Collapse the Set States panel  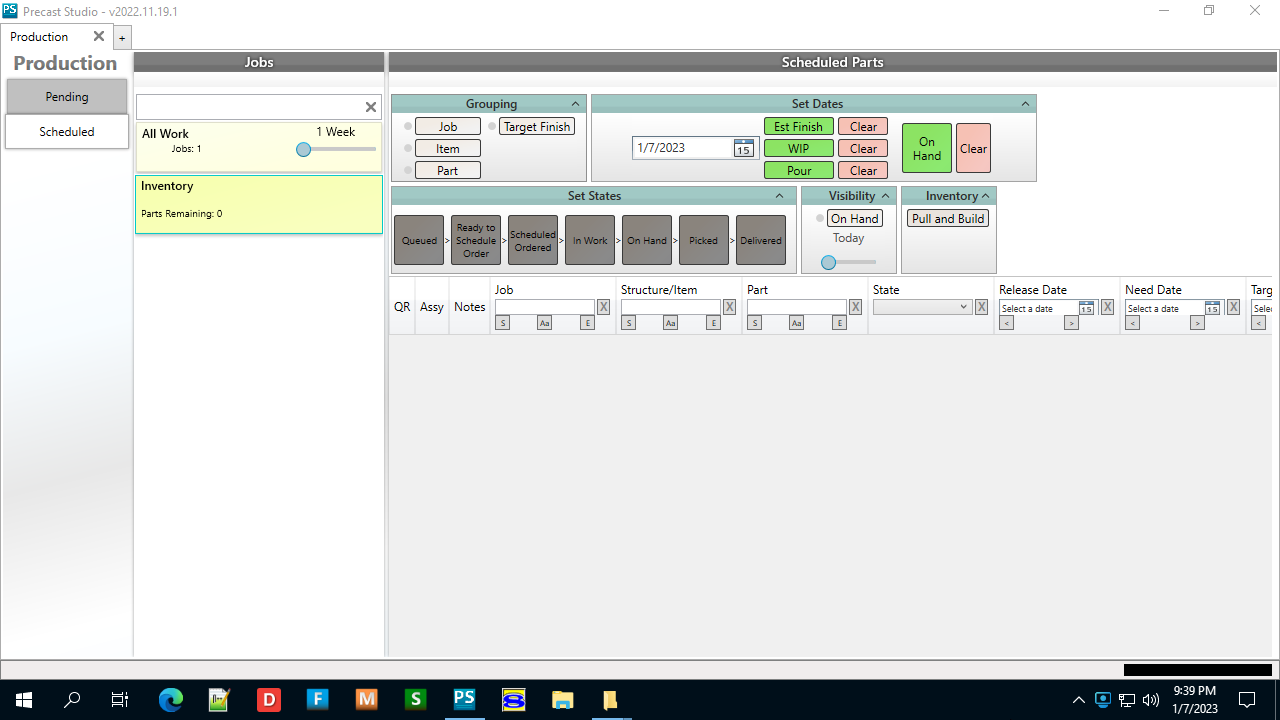pyautogui.click(x=779, y=196)
